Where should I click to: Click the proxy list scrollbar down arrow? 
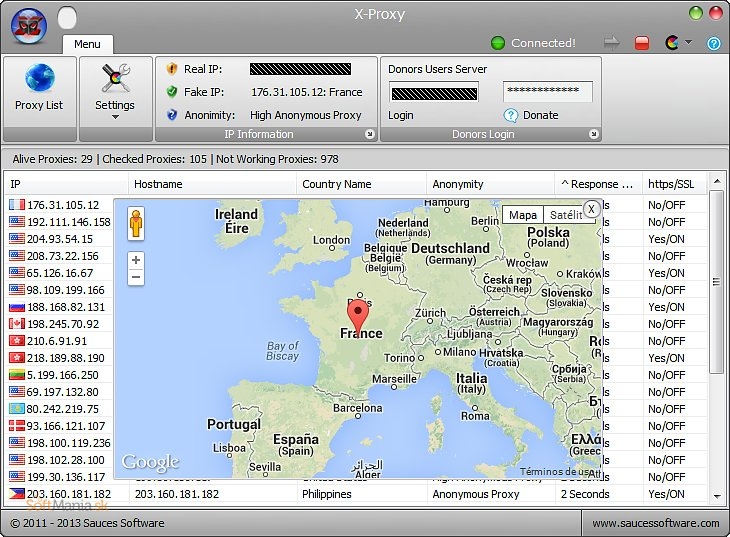[717, 496]
